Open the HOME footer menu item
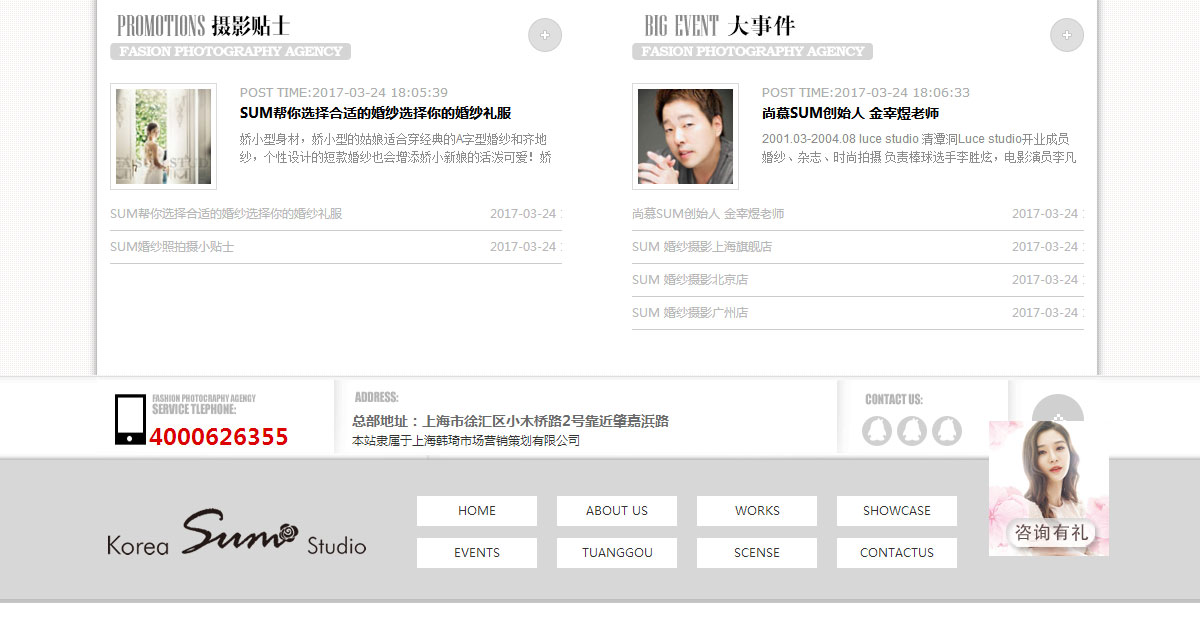Viewport: 1200px width, 633px height. pyautogui.click(x=477, y=511)
